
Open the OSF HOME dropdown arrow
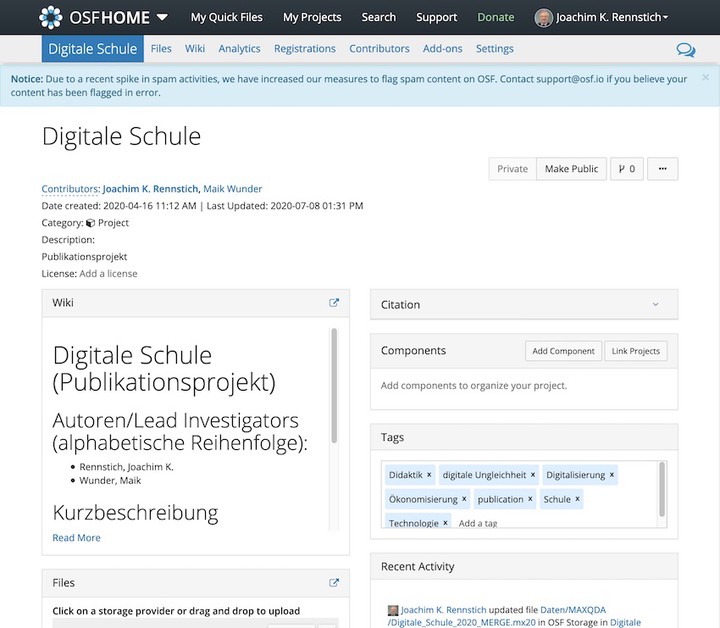(162, 17)
